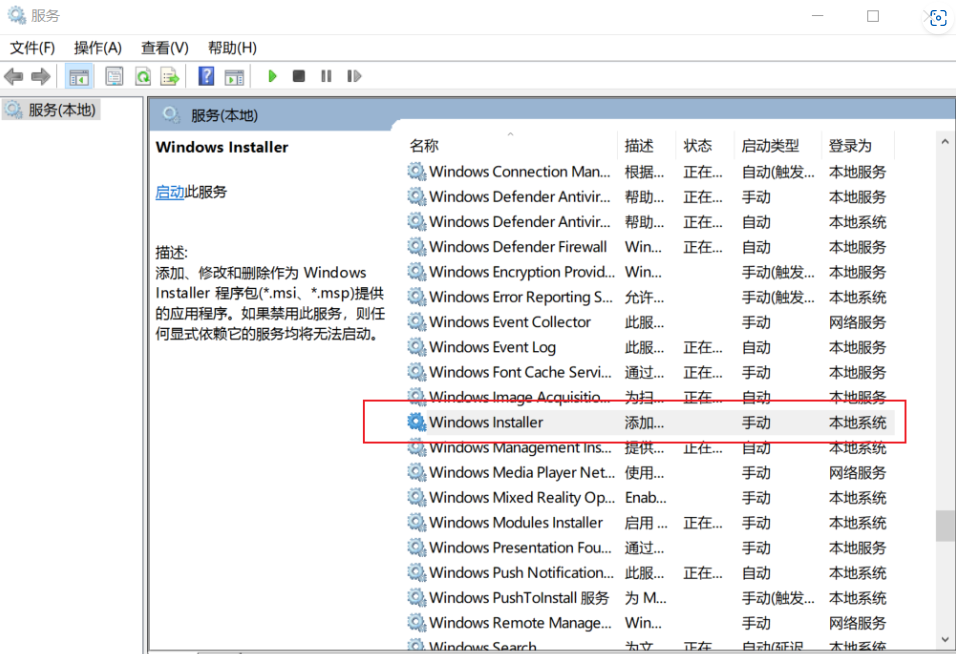Click the vertical scrollbar thumb
This screenshot has width=956, height=654.
[x=946, y=525]
